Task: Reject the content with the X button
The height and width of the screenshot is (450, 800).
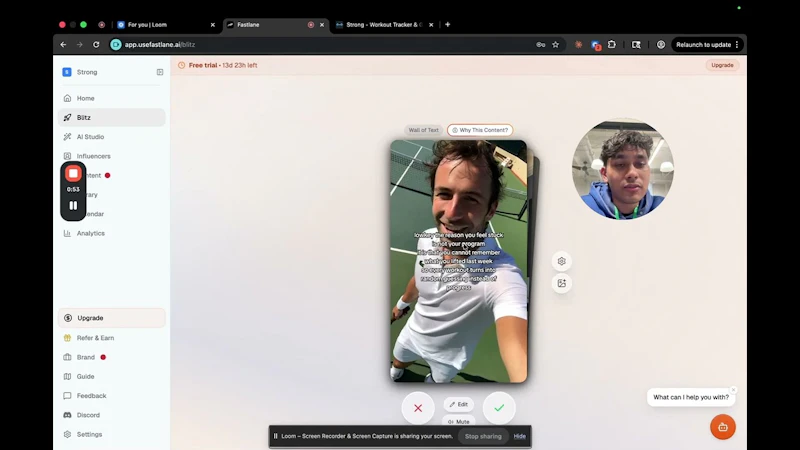Action: click(x=418, y=408)
